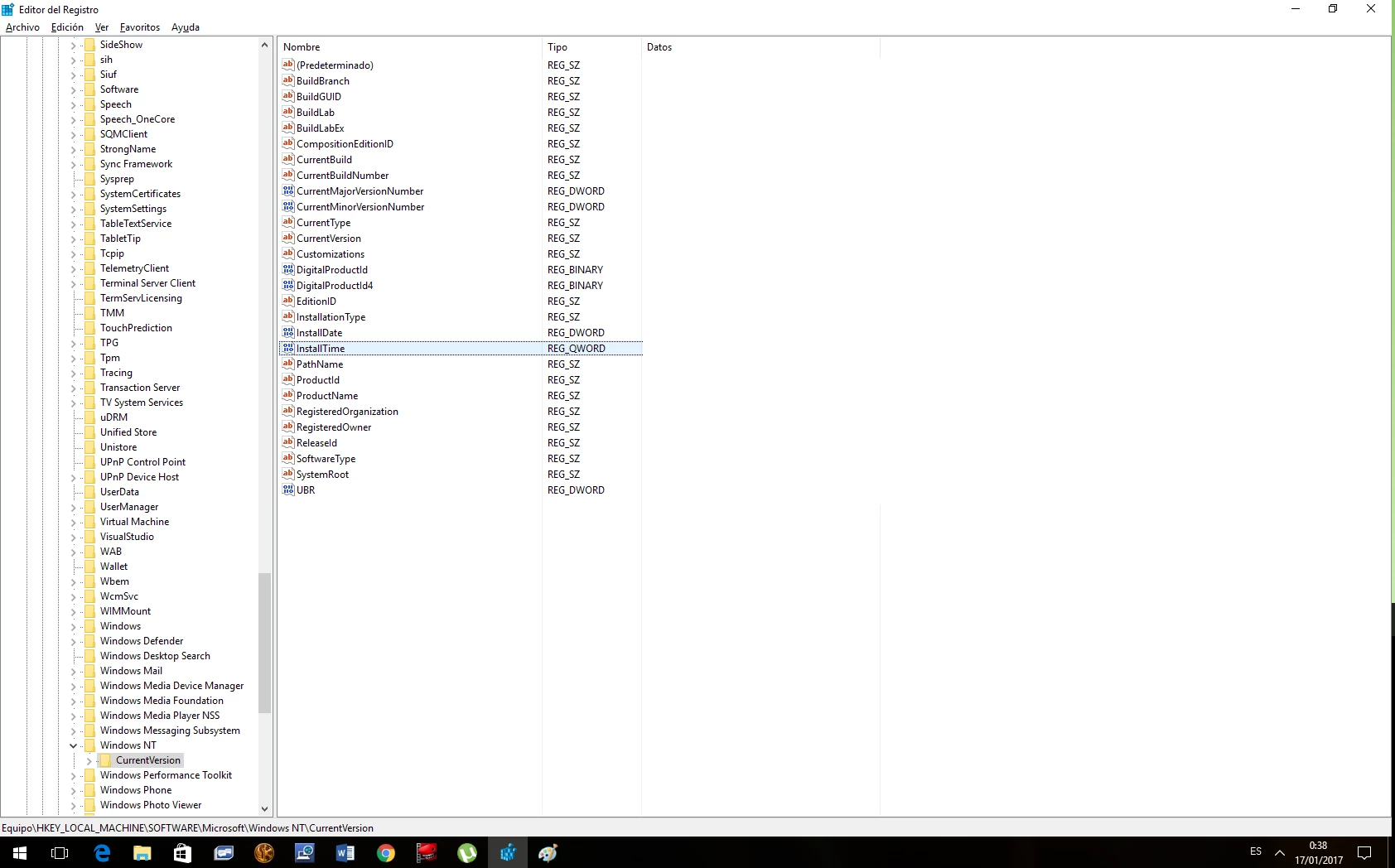Expand the Windows Photo Viewer key
Viewport: 1395px width, 868px height.
click(73, 805)
